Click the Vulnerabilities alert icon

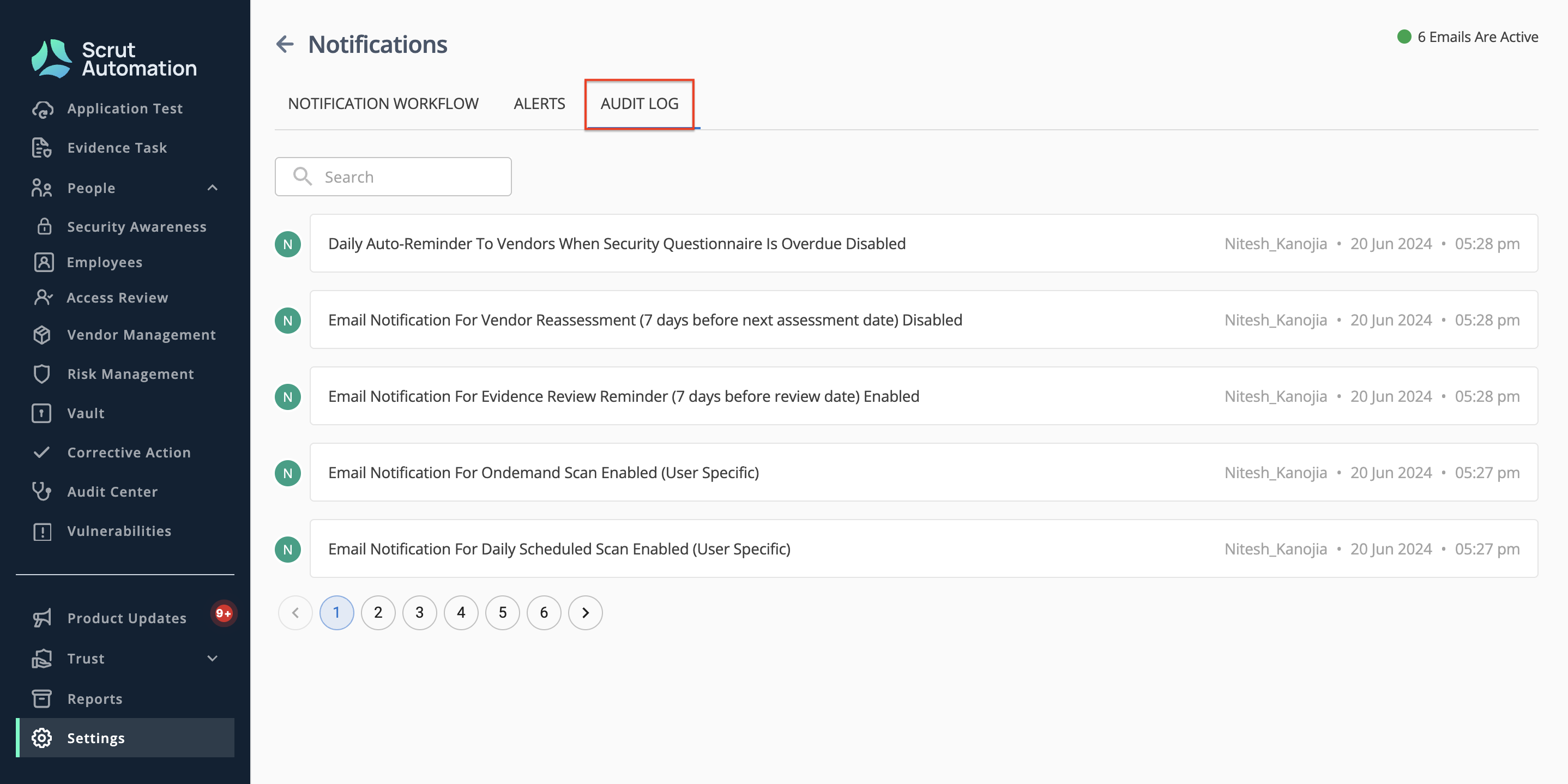click(42, 532)
